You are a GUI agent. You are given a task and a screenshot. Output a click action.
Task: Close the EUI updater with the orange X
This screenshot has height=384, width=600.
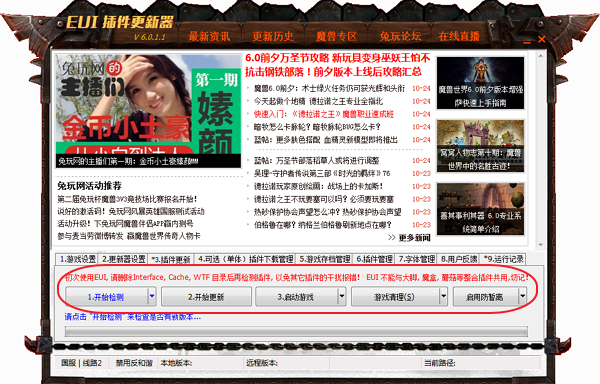(x=541, y=39)
